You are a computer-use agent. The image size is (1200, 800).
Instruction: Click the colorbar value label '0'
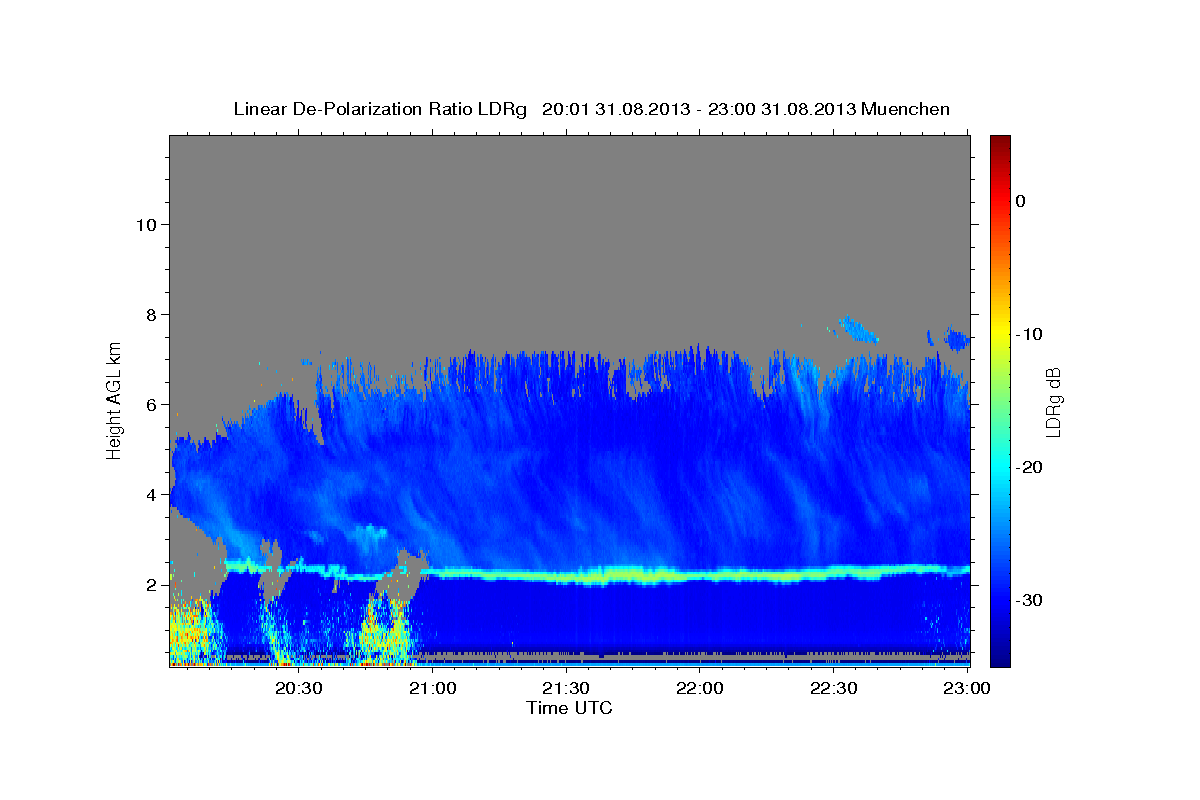coord(1020,201)
